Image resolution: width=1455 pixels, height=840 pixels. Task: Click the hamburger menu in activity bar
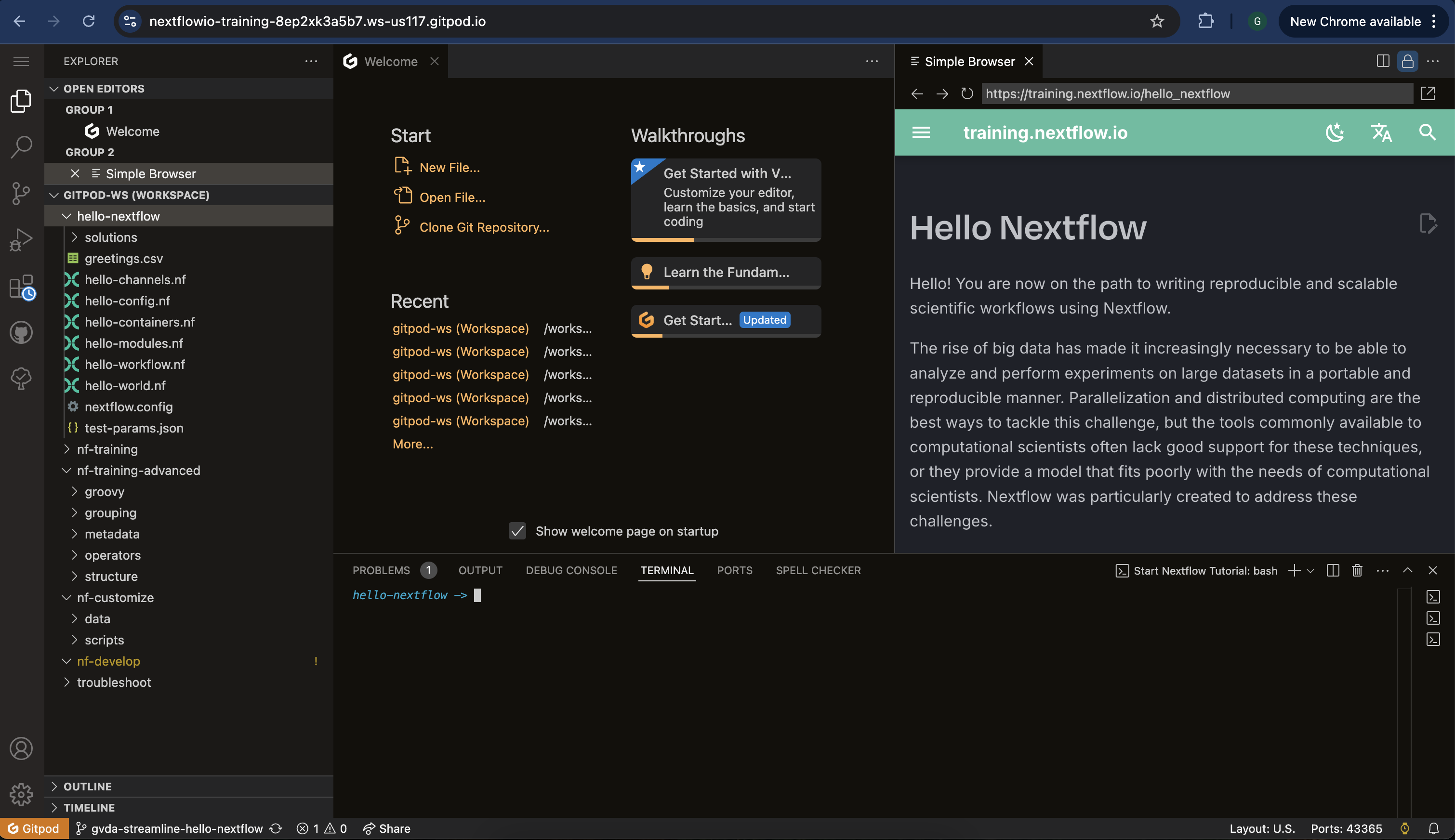click(x=21, y=61)
